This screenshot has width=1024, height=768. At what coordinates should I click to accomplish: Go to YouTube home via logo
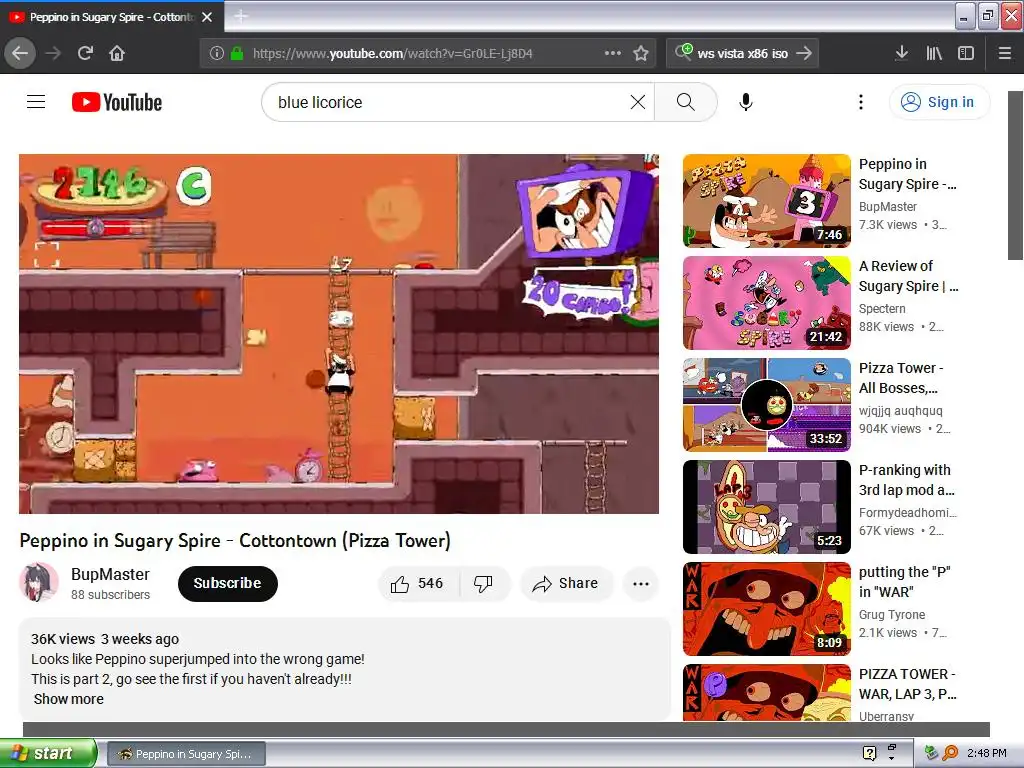(117, 102)
